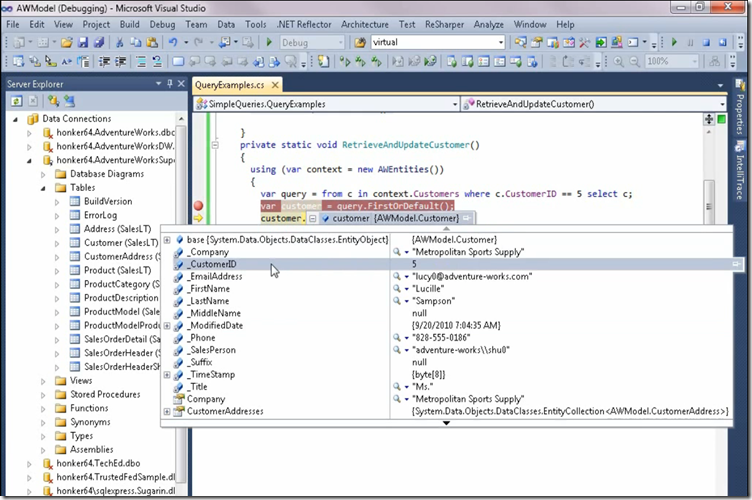Collapse the Data Connections tree node
752x500 pixels.
coord(15,119)
